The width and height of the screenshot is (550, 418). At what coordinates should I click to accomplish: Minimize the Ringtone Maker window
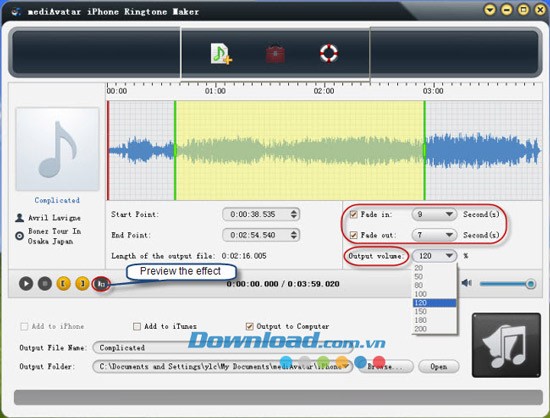click(x=507, y=9)
